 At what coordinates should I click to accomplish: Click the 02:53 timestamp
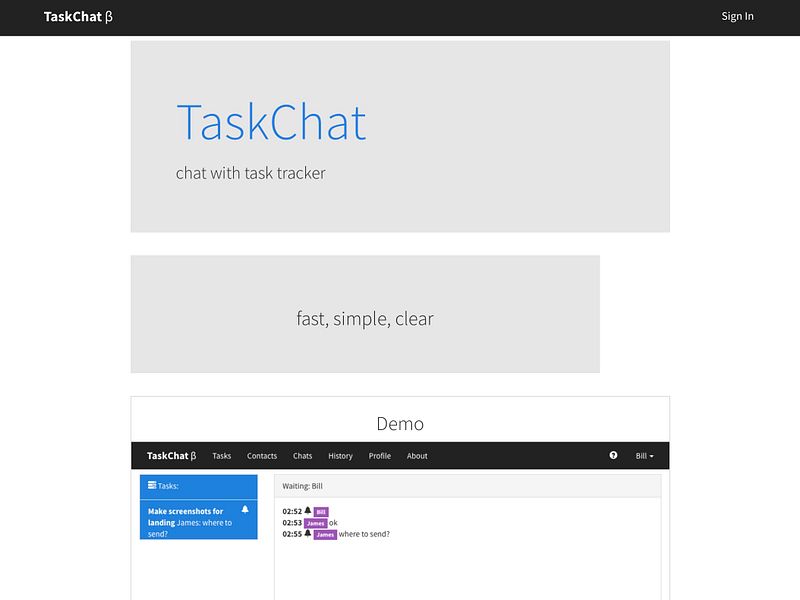click(x=292, y=523)
